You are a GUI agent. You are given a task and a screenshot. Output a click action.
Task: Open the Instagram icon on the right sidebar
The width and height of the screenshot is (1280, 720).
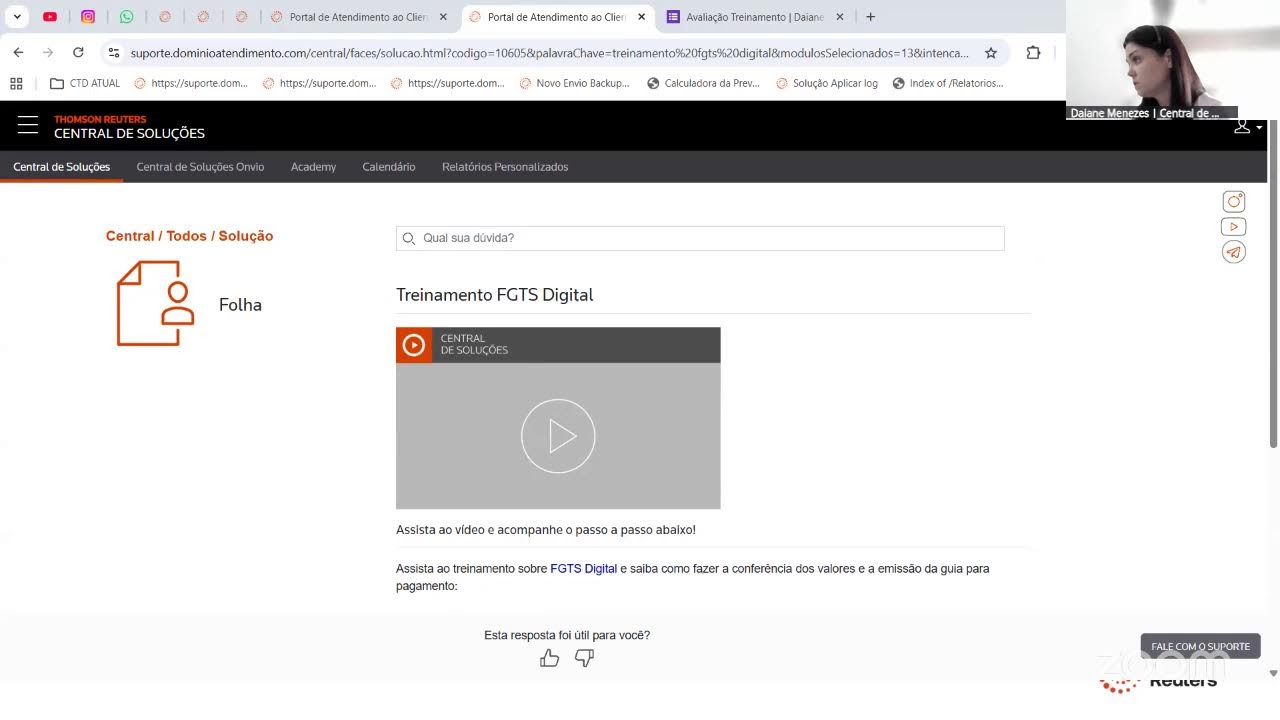coord(1234,201)
